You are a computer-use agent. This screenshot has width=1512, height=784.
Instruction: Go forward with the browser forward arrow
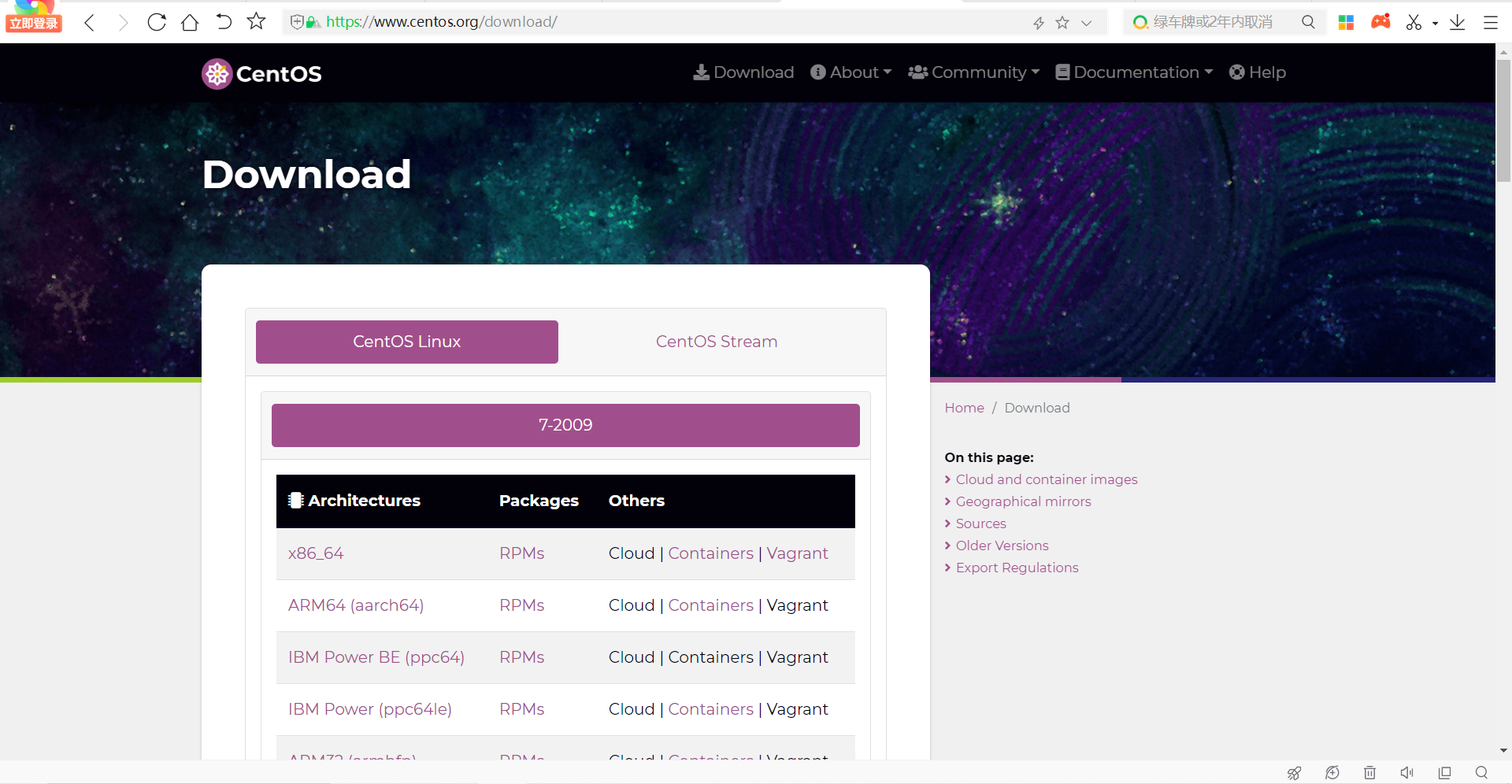click(123, 22)
